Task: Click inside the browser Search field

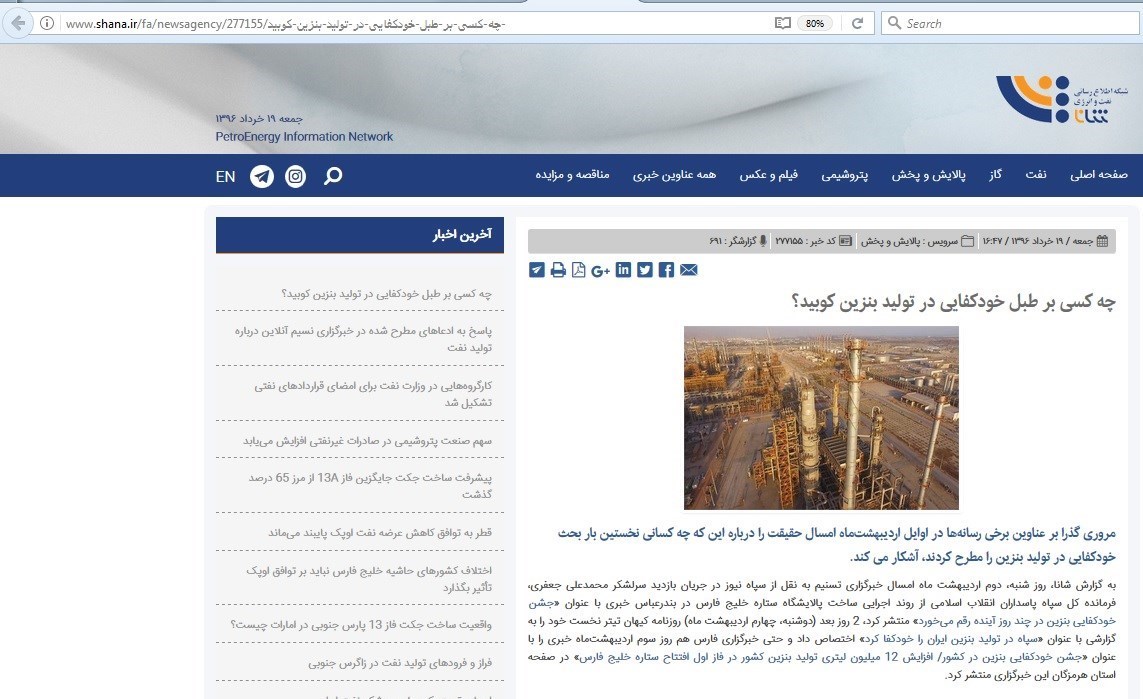Action: tap(1010, 23)
